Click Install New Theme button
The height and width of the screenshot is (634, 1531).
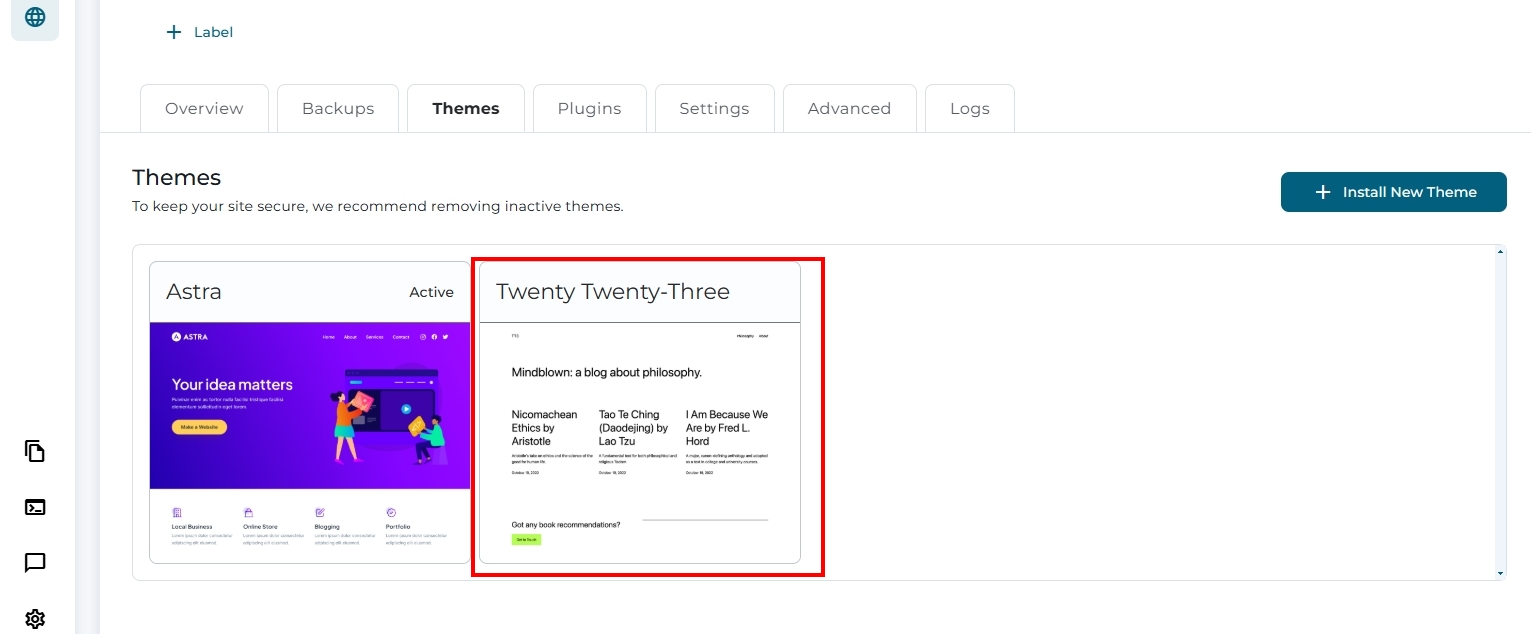tap(1393, 192)
